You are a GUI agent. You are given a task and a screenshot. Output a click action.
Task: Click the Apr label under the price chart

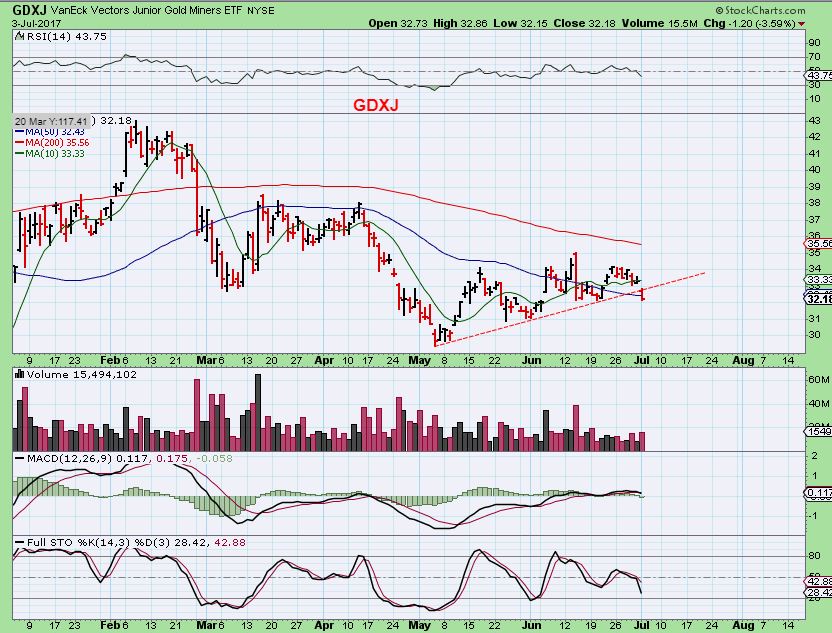coord(324,360)
